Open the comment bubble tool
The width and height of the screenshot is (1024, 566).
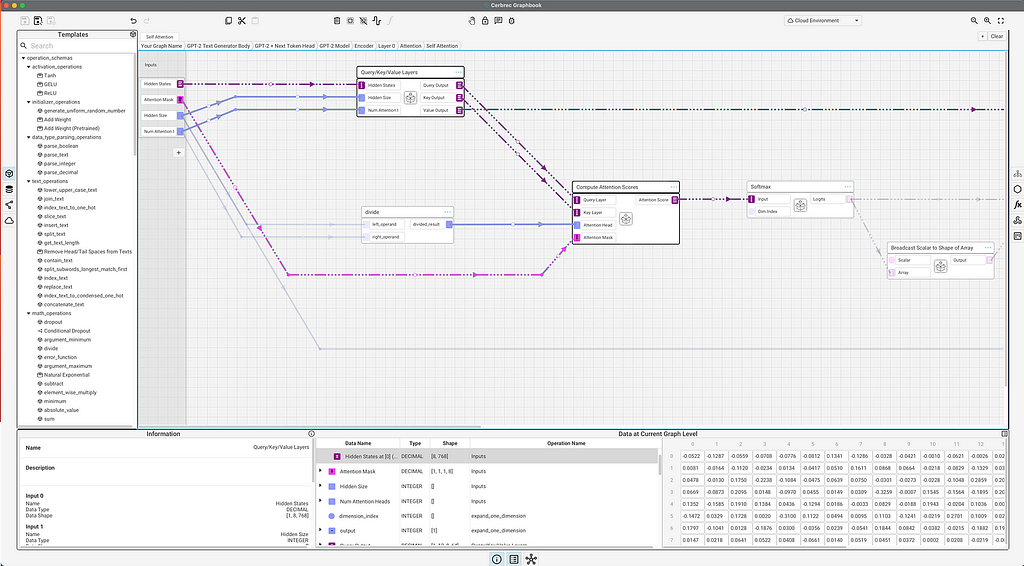coord(498,21)
